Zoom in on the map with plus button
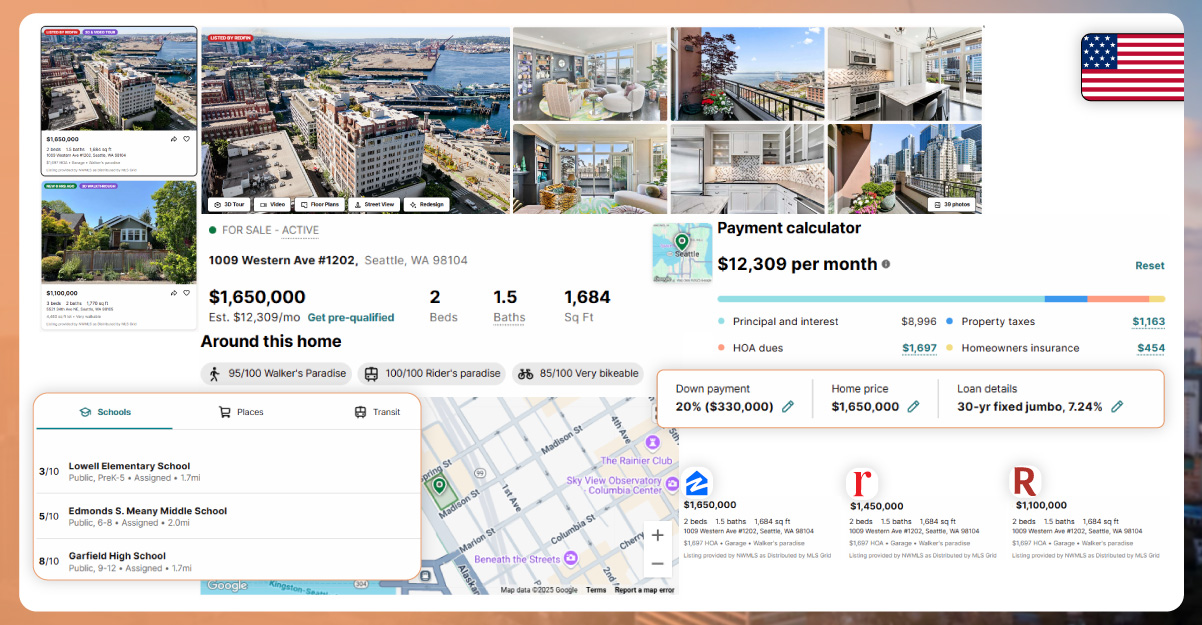Image resolution: width=1202 pixels, height=625 pixels. pos(657,535)
